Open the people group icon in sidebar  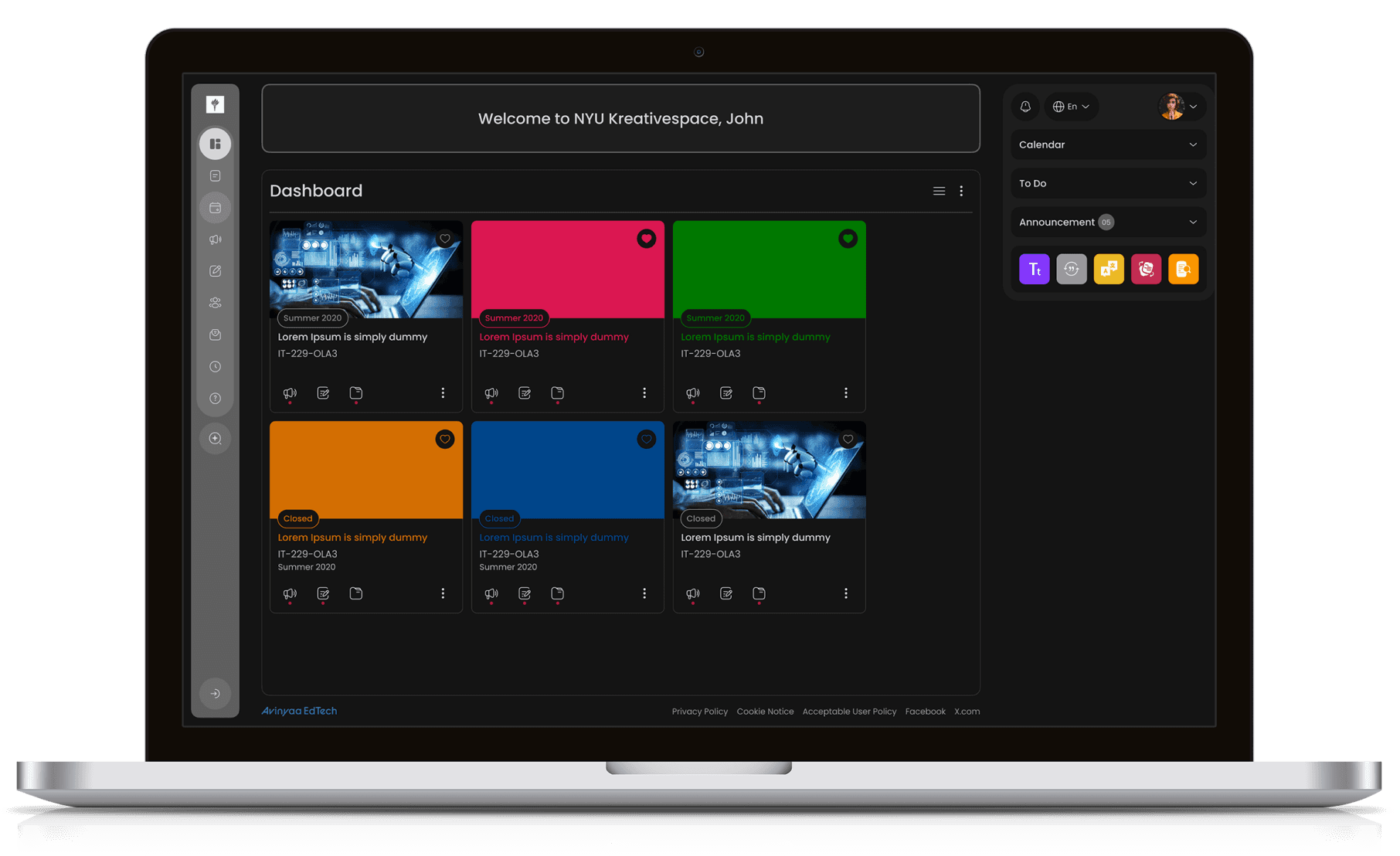pyautogui.click(x=215, y=303)
